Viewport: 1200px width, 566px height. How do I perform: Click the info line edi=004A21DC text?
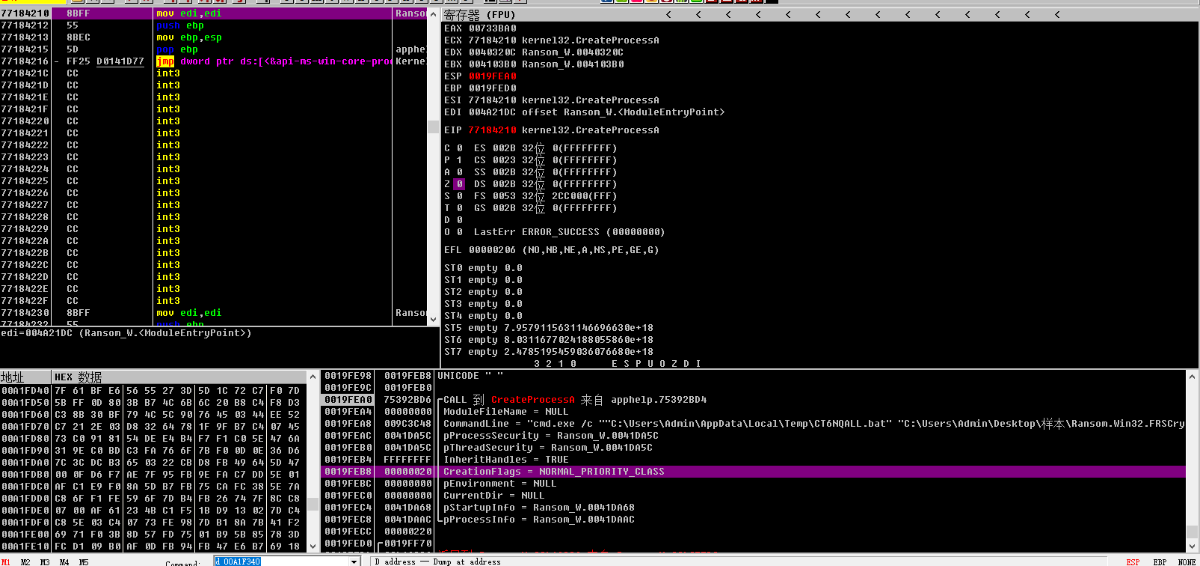[x=125, y=333]
